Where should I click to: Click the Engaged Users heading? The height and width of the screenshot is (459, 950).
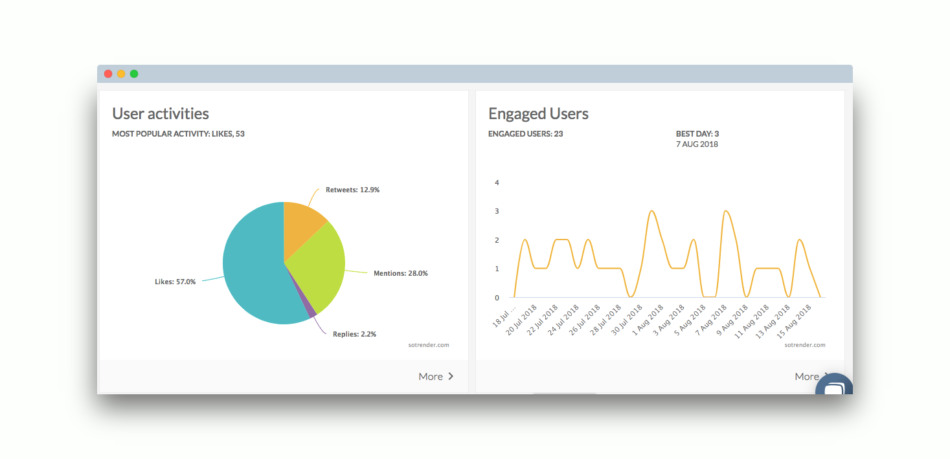tap(538, 114)
